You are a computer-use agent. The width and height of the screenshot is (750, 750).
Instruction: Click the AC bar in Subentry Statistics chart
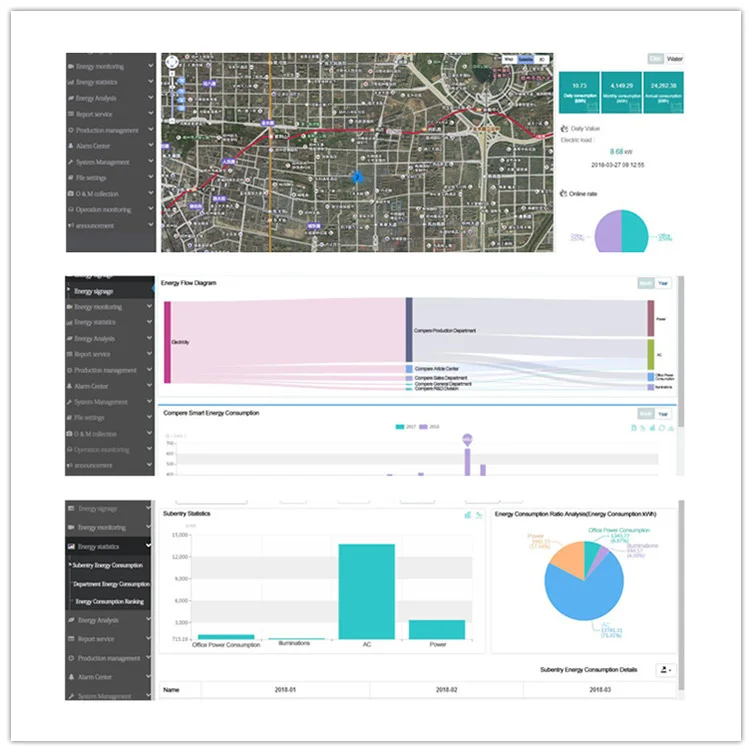coord(366,592)
